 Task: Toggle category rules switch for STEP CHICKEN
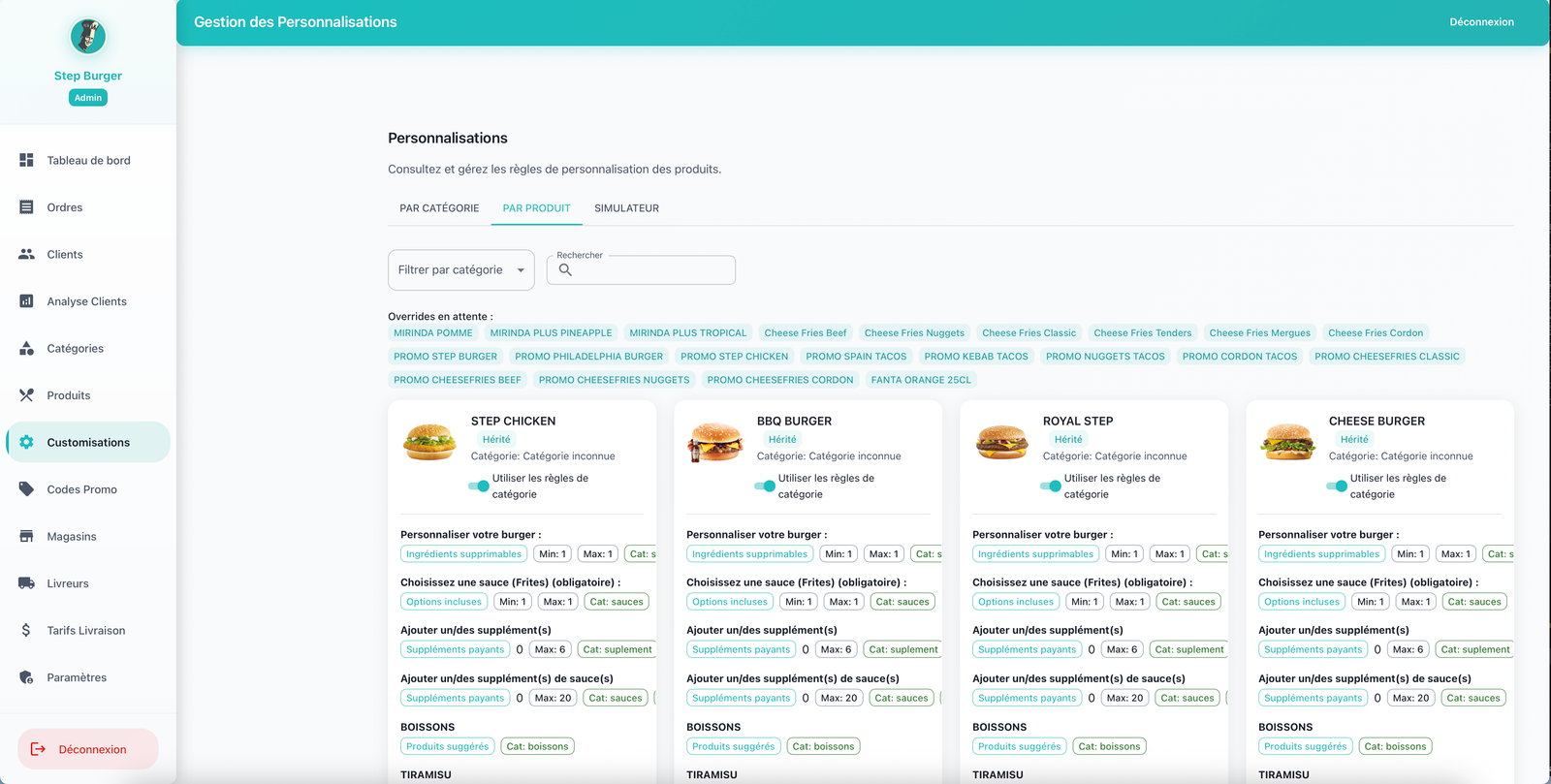[x=479, y=486]
